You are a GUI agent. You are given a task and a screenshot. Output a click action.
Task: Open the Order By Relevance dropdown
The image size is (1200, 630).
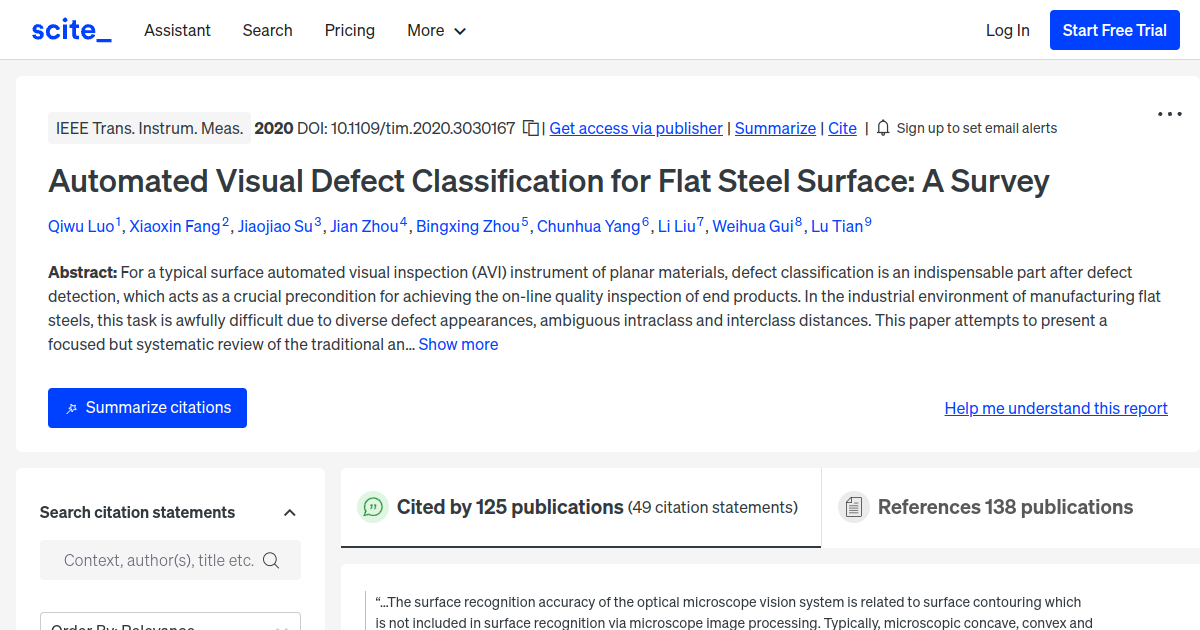pos(170,623)
